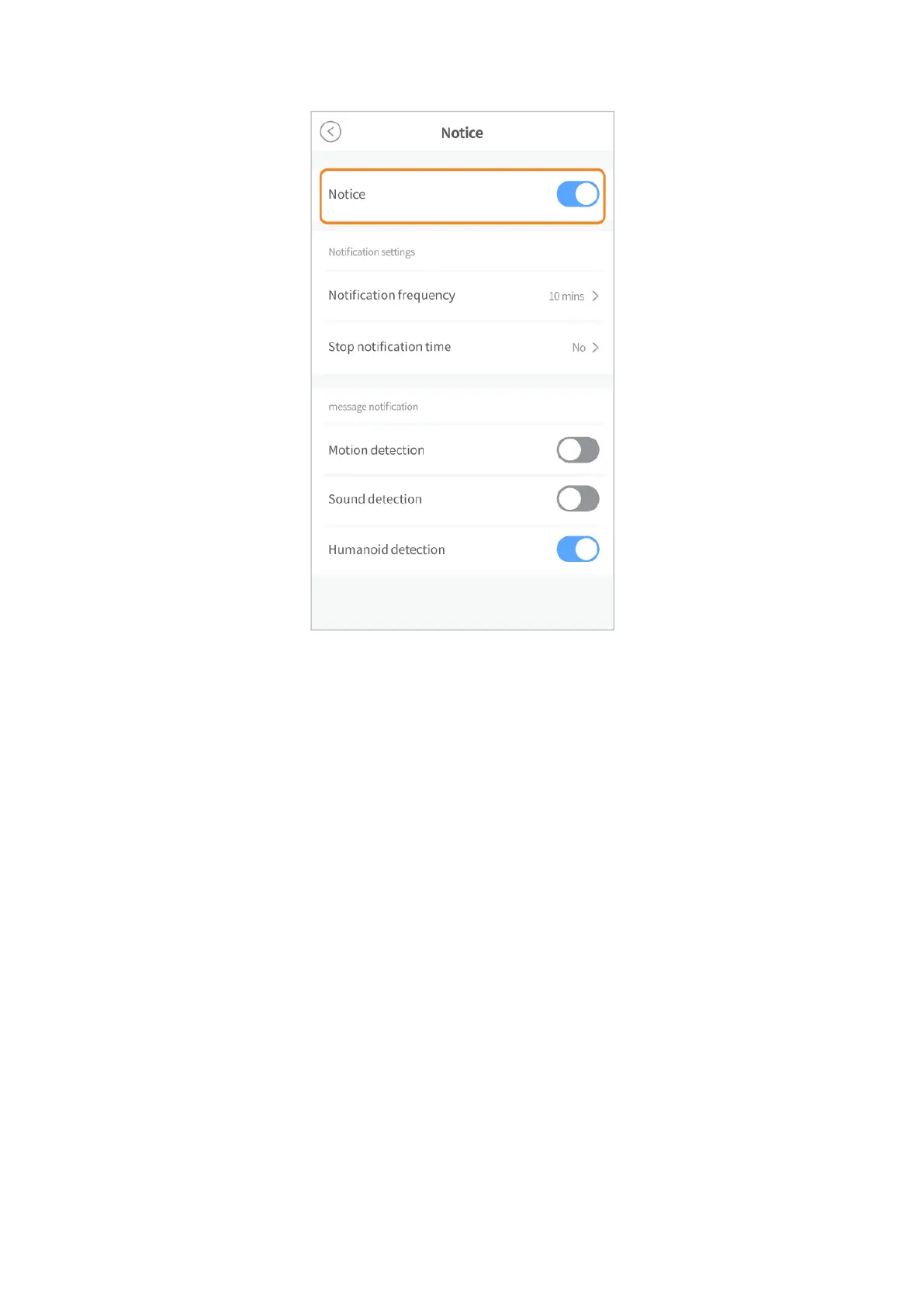Open the Stop notification time row

pos(462,347)
